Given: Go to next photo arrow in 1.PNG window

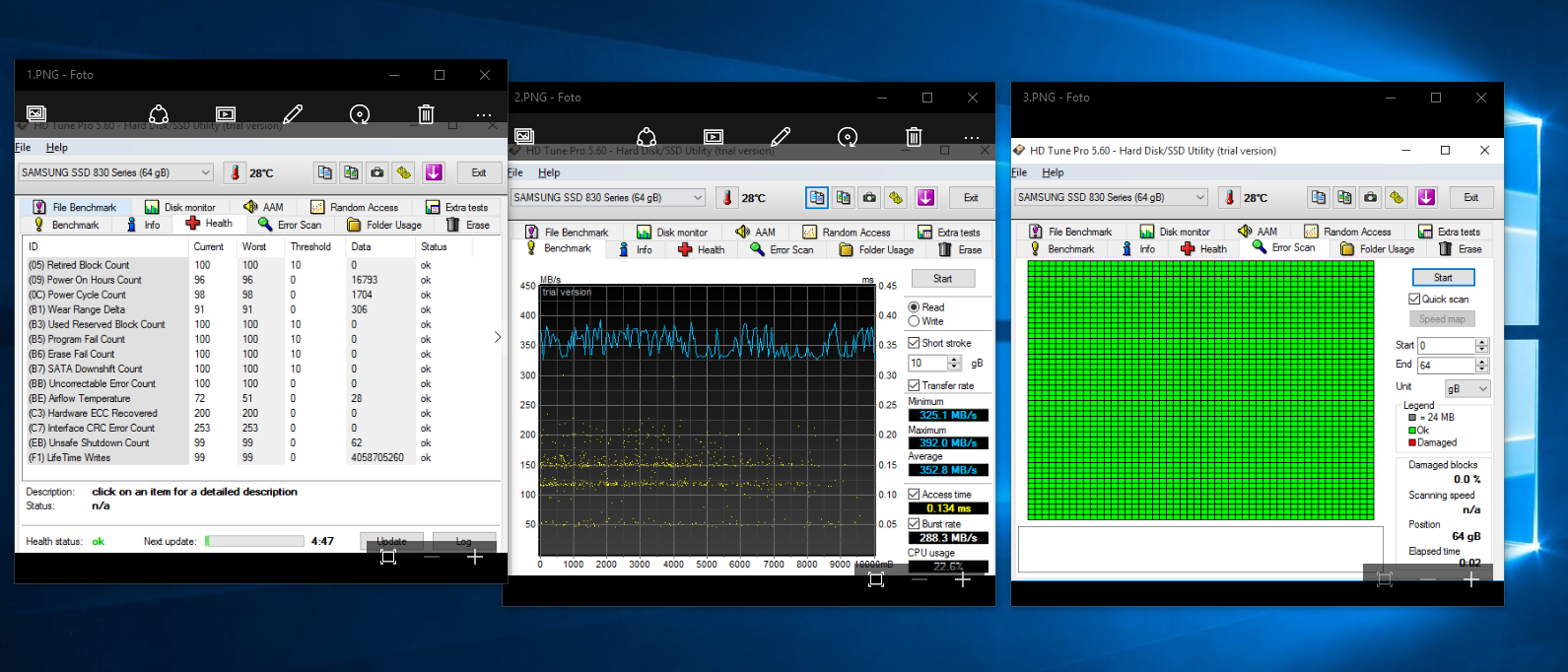Looking at the screenshot, I should tap(498, 337).
